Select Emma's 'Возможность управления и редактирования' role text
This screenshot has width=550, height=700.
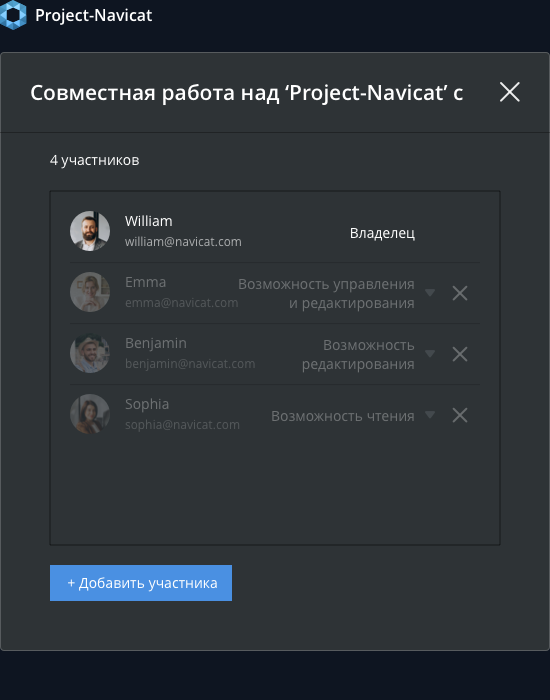[x=326, y=293]
